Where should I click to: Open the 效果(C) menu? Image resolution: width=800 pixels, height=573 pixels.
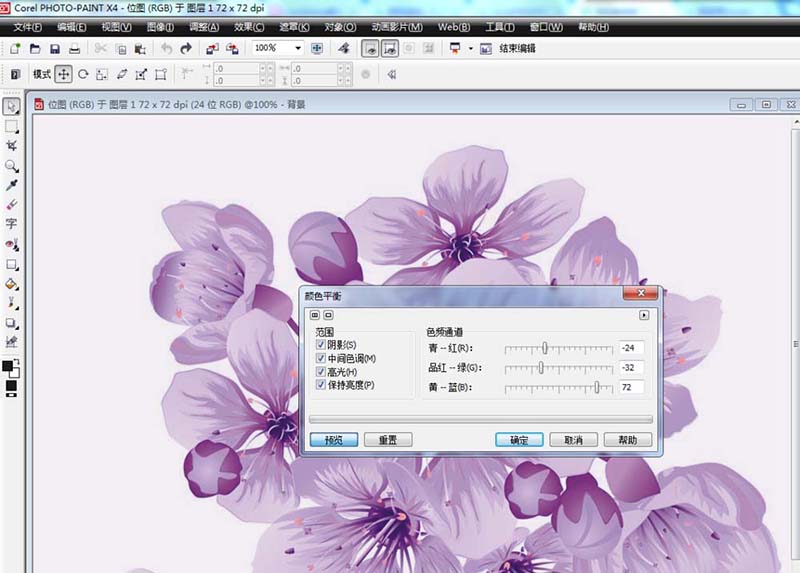(x=249, y=27)
